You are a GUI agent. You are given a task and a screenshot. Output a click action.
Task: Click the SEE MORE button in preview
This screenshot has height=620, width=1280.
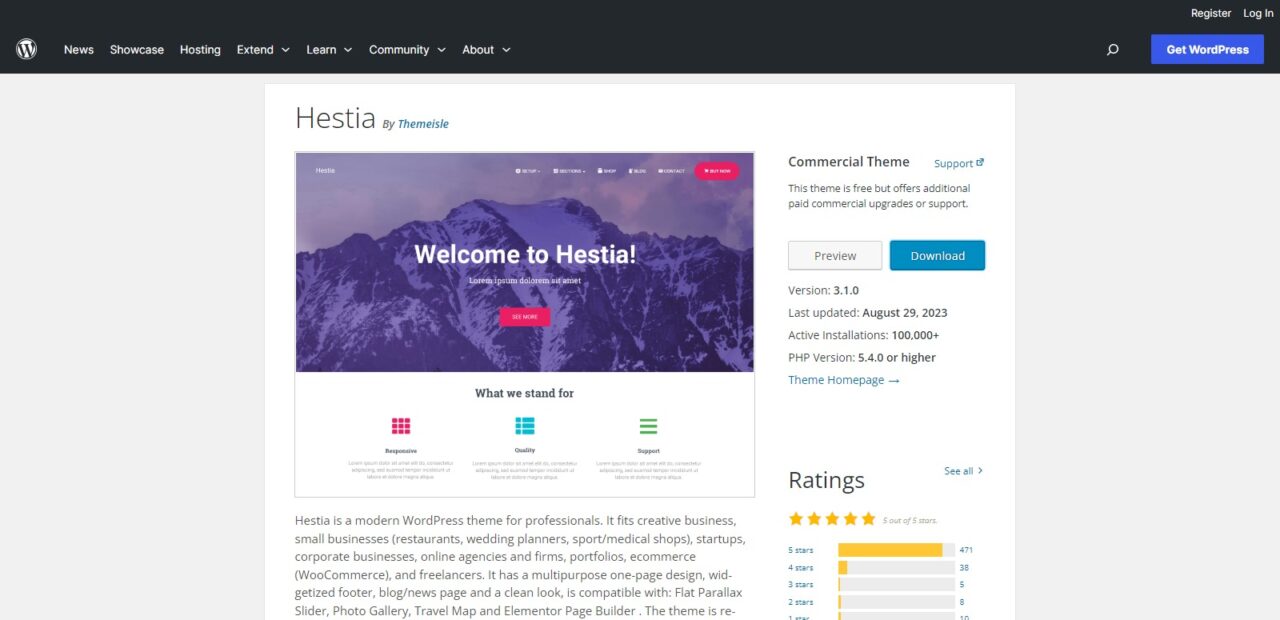(x=525, y=317)
